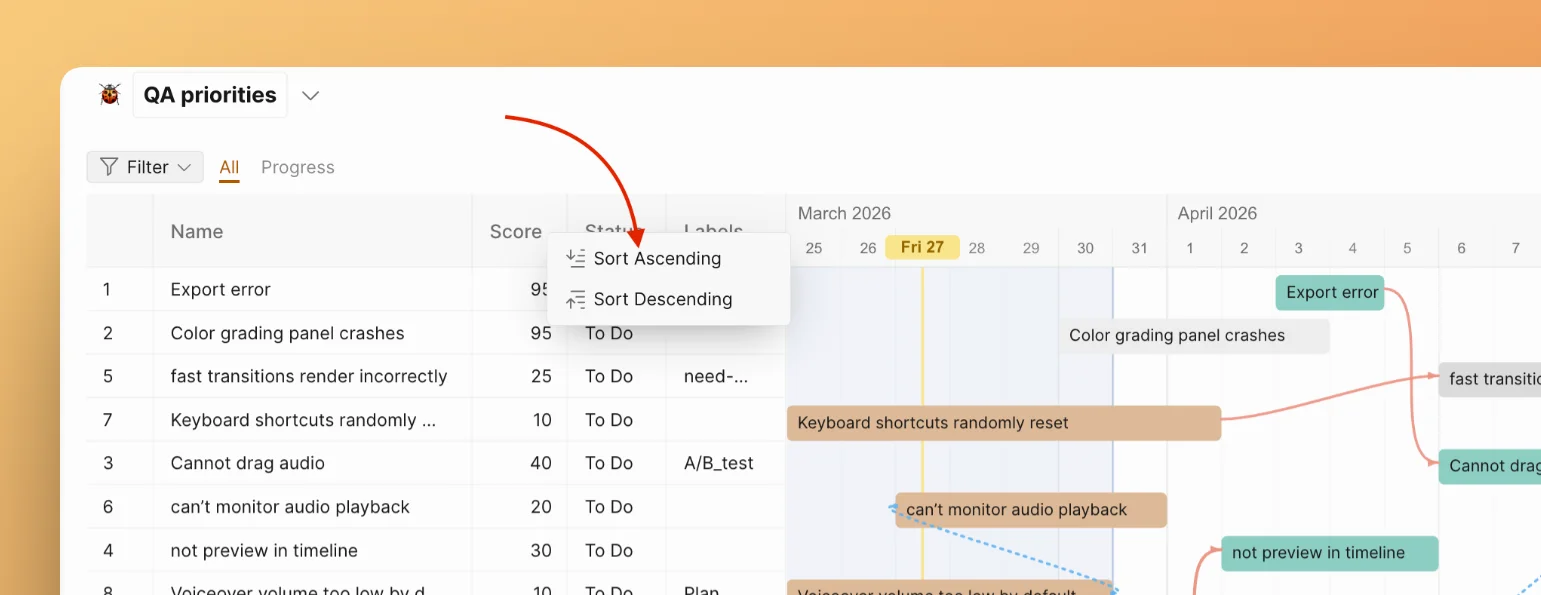The image size is (1541, 595).
Task: Click the Sort Ascending icon
Action: (575, 258)
